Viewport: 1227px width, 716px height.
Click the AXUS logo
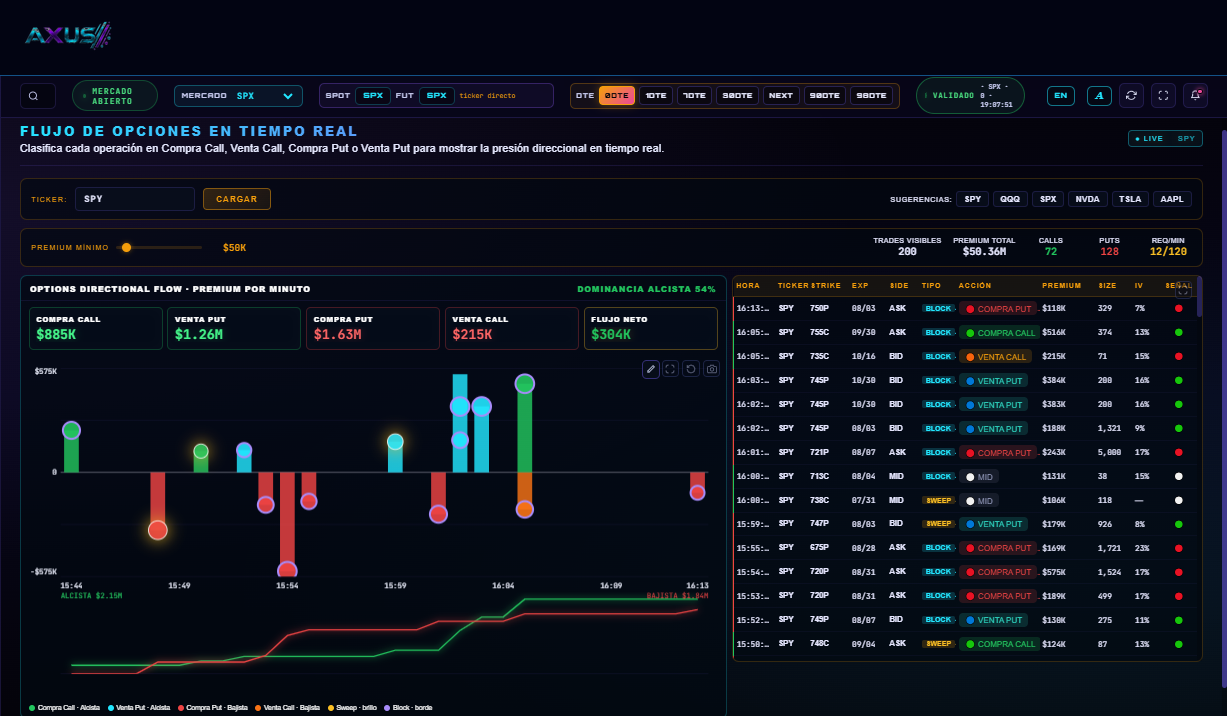pyautogui.click(x=68, y=36)
